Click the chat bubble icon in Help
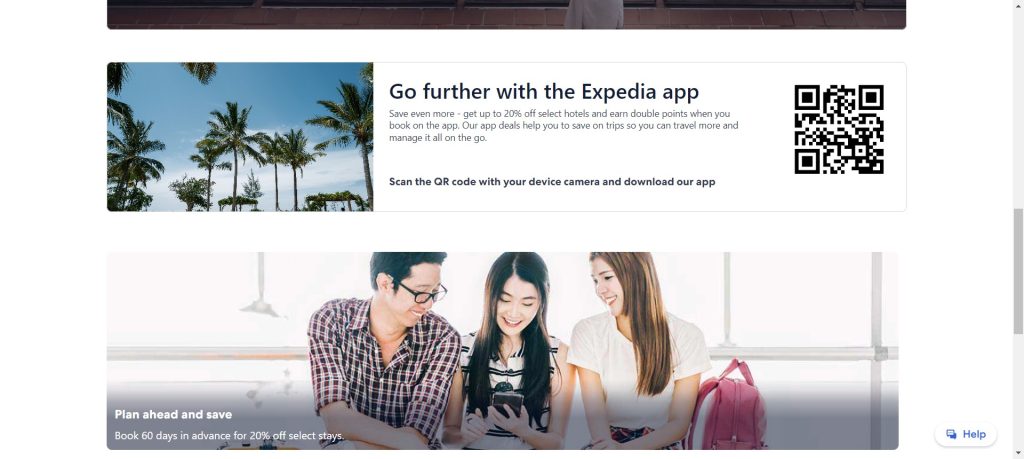The width and height of the screenshot is (1024, 459). pos(952,434)
